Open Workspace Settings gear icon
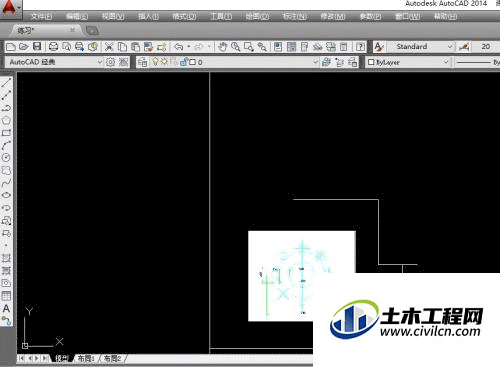This screenshot has width=500, height=367. (110, 62)
